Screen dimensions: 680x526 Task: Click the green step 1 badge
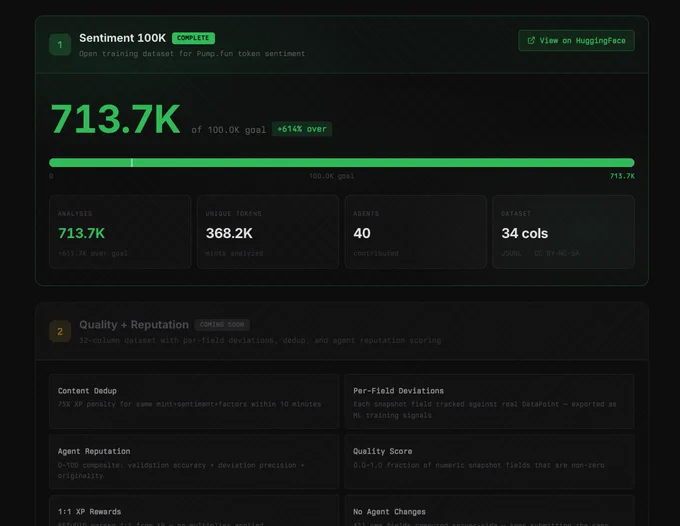click(60, 45)
